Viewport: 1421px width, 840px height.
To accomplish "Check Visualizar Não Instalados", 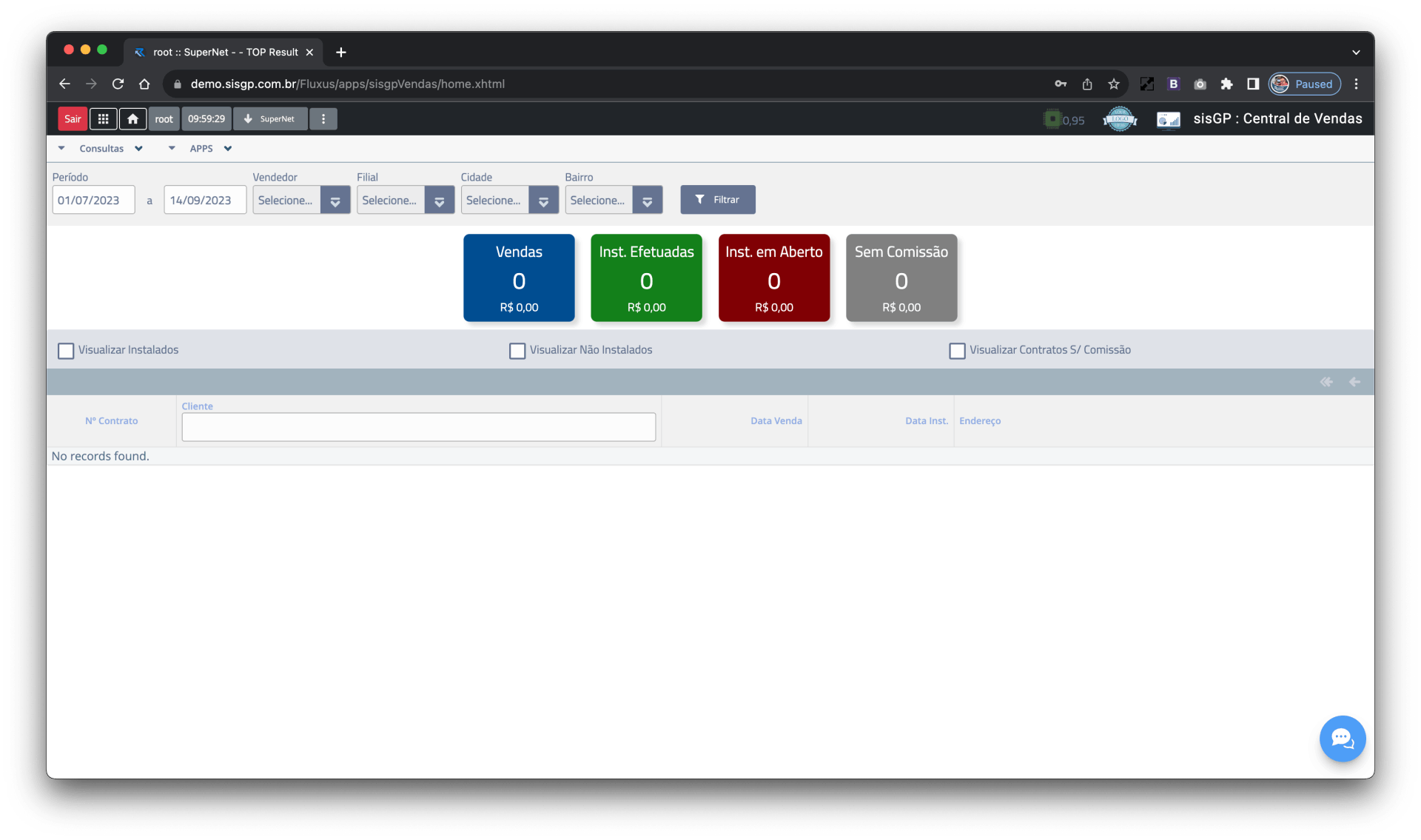I will [x=517, y=350].
